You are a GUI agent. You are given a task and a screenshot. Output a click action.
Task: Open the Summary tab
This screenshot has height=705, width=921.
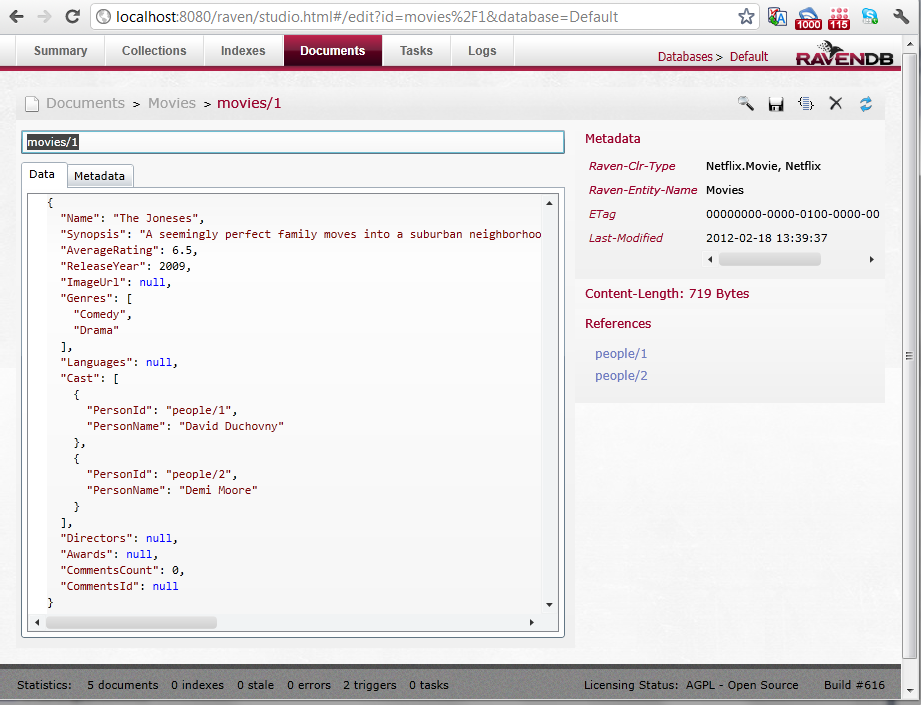click(60, 51)
